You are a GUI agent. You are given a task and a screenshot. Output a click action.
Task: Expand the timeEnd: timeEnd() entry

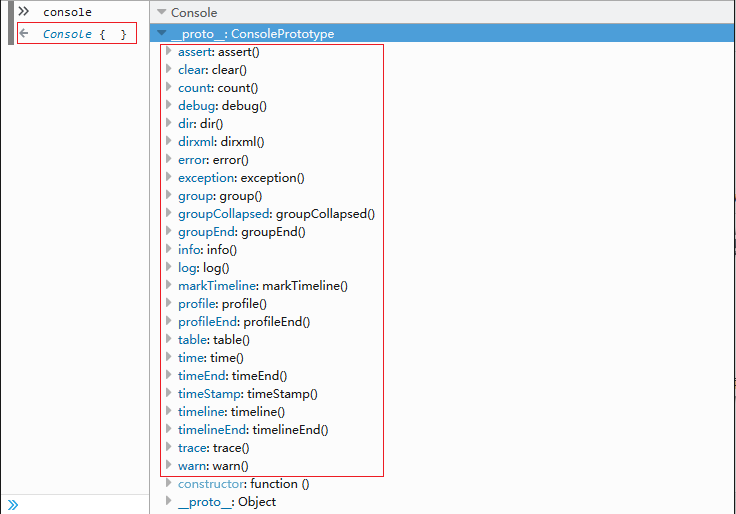pyautogui.click(x=169, y=375)
